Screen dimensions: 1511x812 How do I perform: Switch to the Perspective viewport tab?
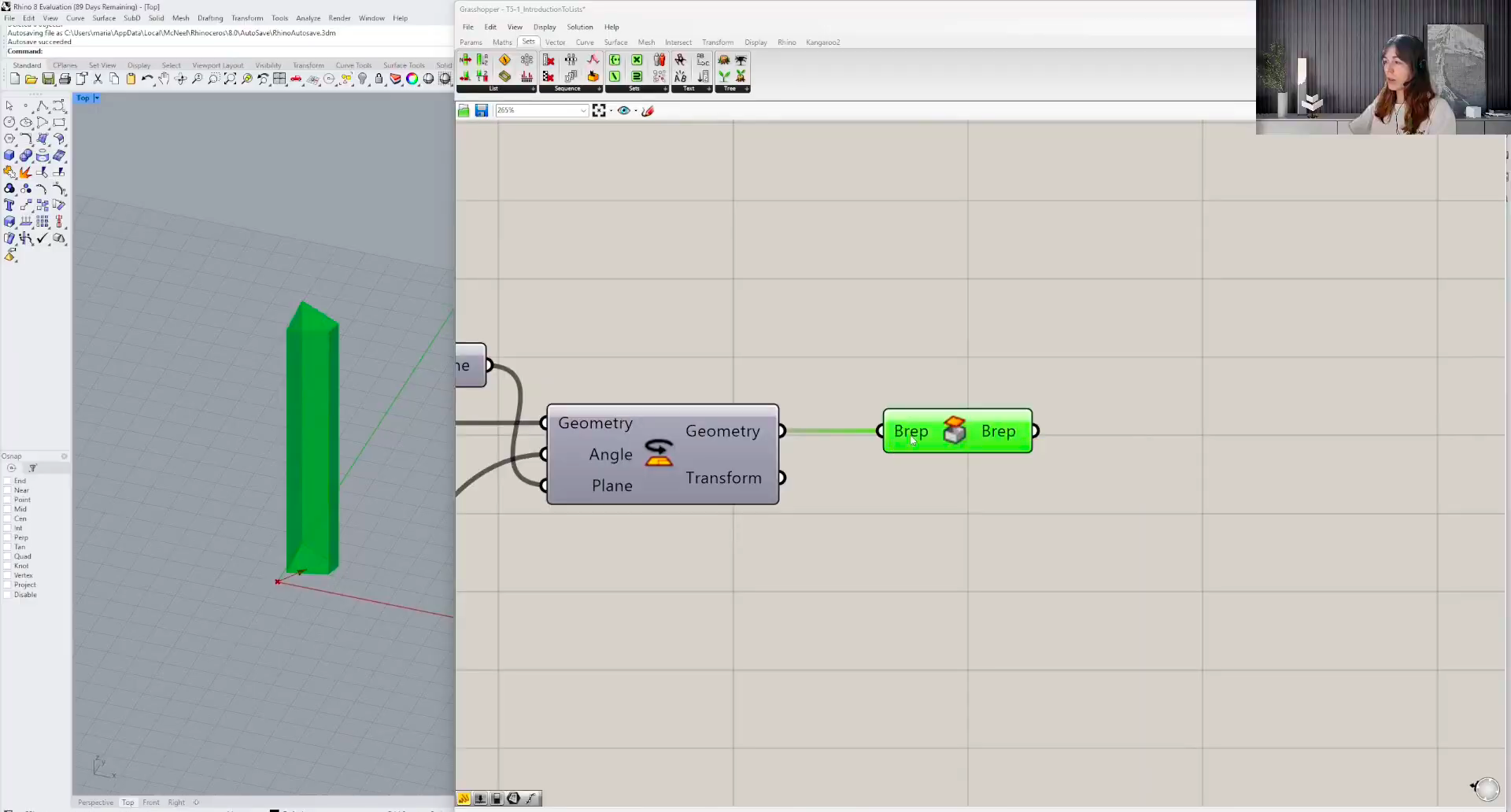coord(95,803)
